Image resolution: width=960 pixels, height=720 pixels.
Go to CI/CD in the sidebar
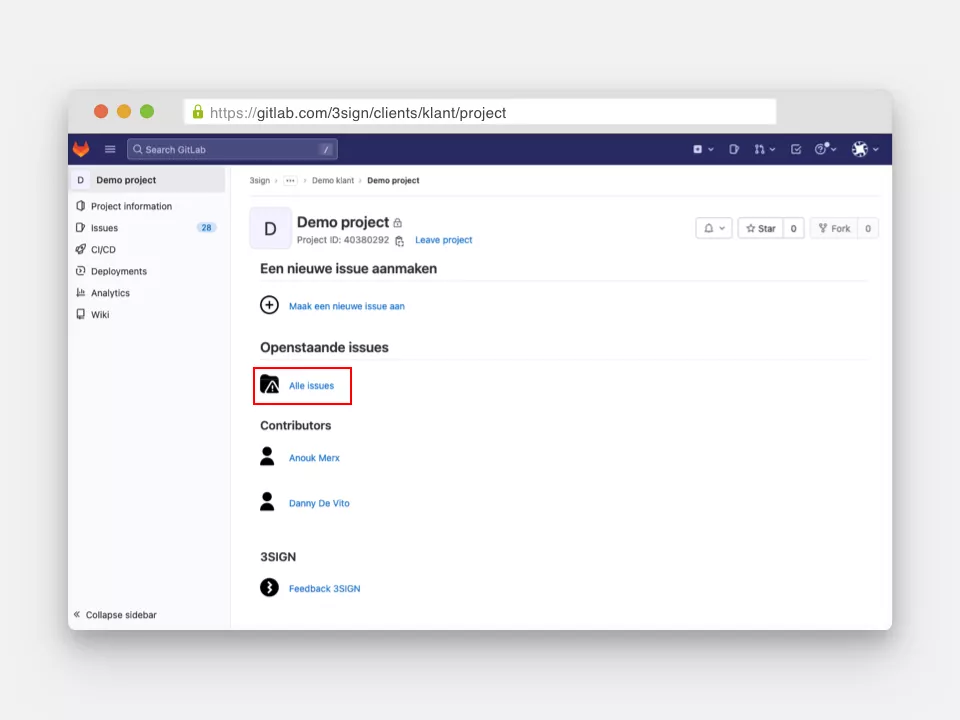tap(103, 250)
